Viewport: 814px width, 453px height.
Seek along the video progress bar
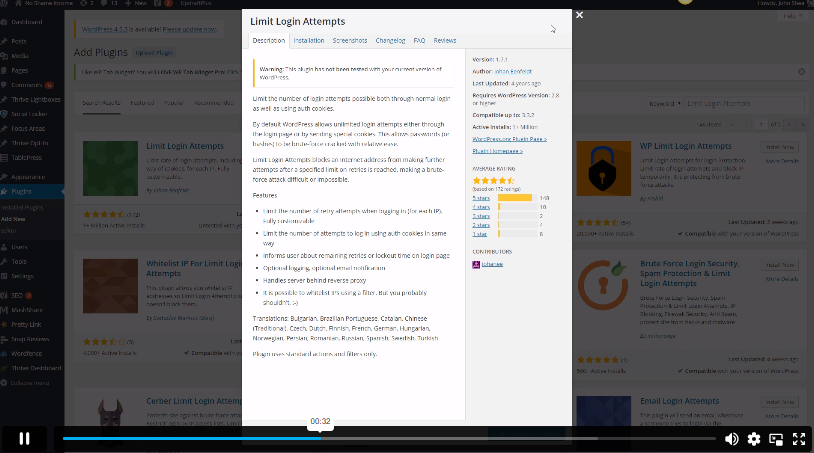click(x=389, y=438)
